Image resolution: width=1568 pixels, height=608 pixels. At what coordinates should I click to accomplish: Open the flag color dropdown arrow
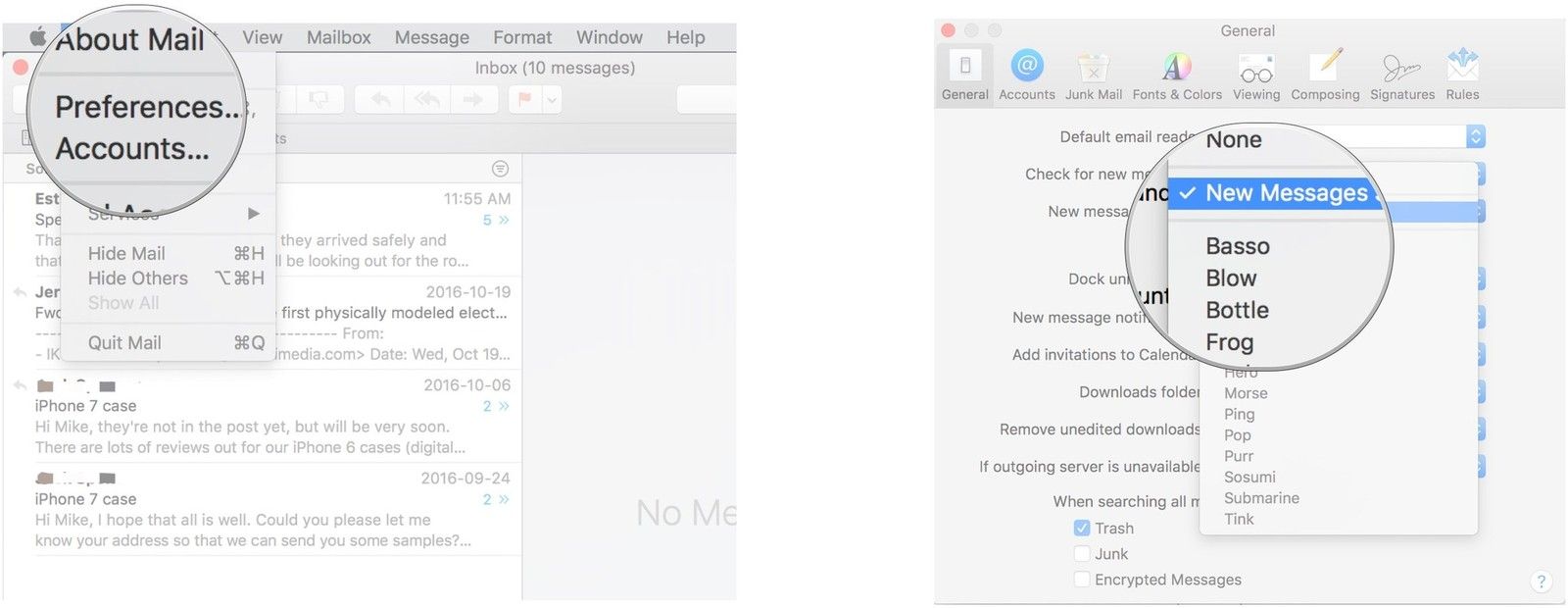(552, 99)
